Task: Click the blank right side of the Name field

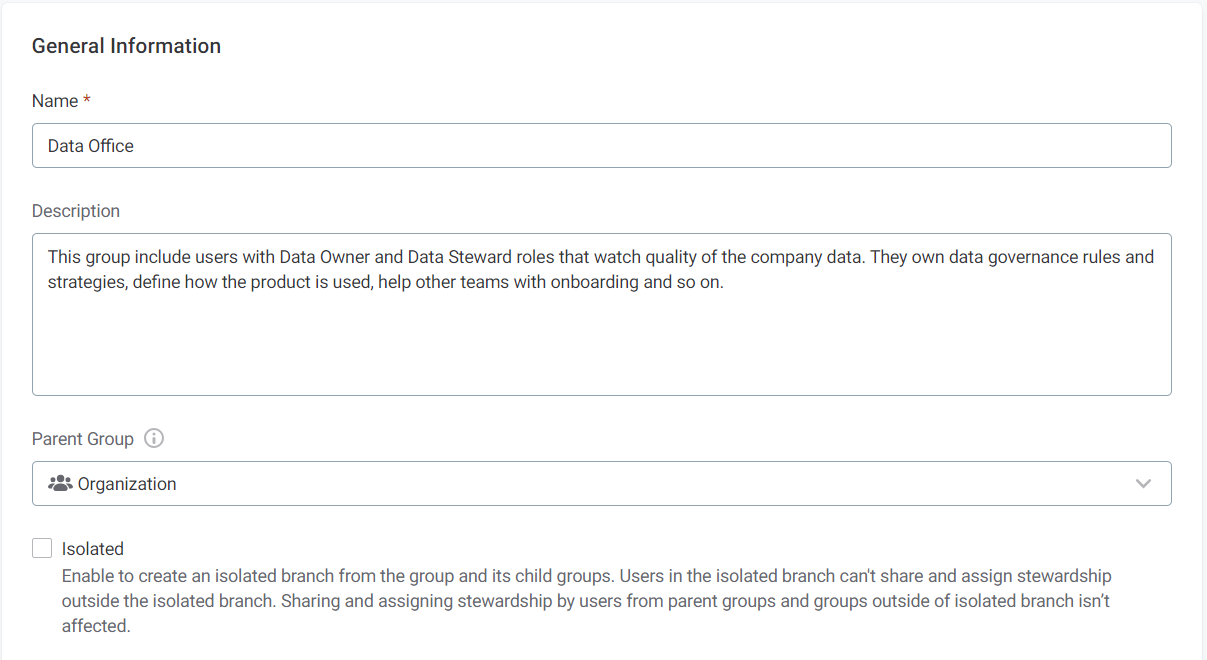Action: click(x=900, y=146)
